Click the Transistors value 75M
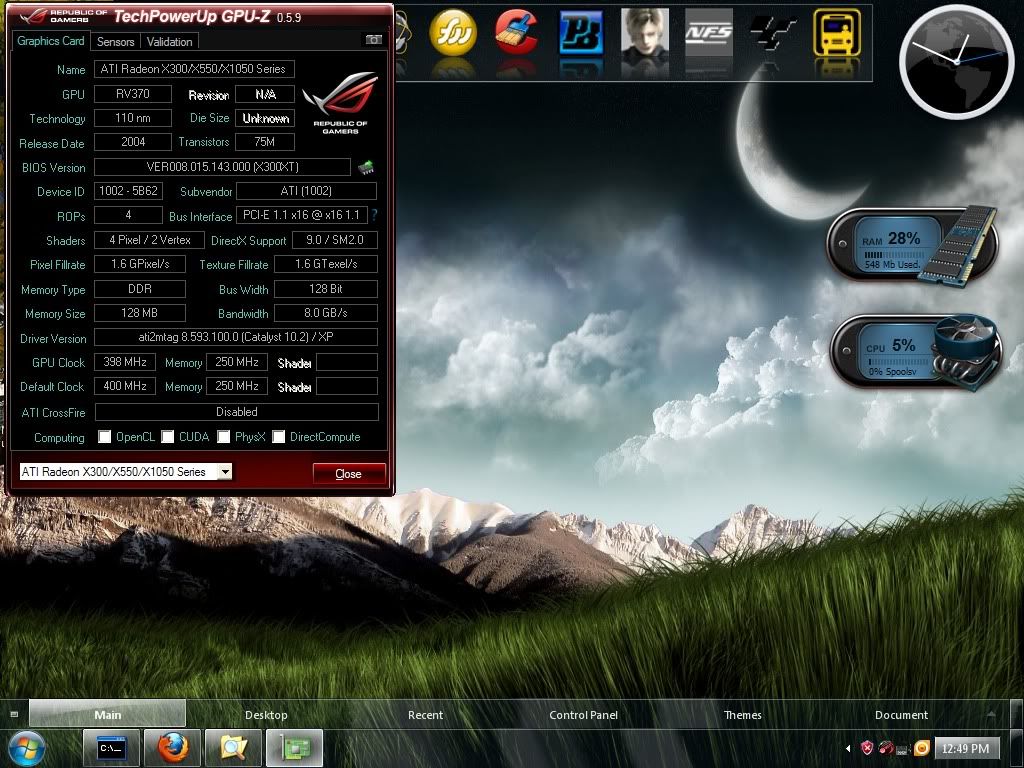This screenshot has height=768, width=1024. (x=264, y=142)
